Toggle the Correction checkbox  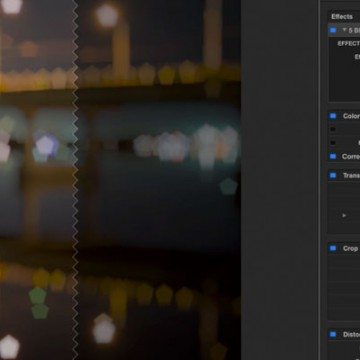(333, 156)
